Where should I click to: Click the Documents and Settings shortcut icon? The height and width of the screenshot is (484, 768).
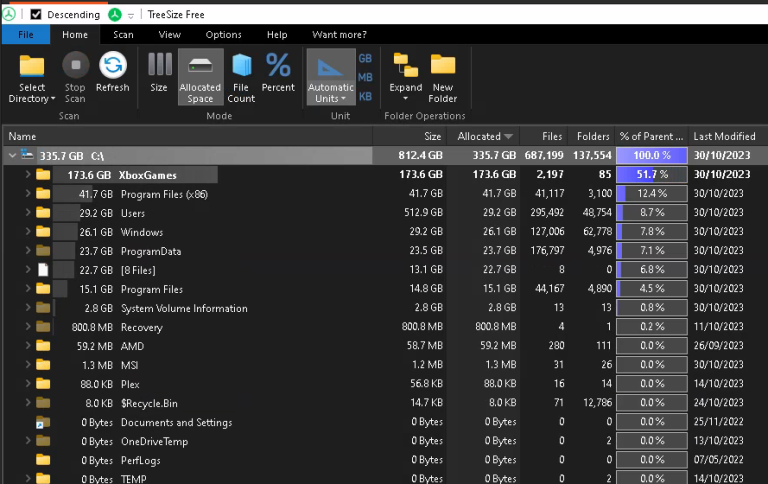pyautogui.click(x=43, y=422)
